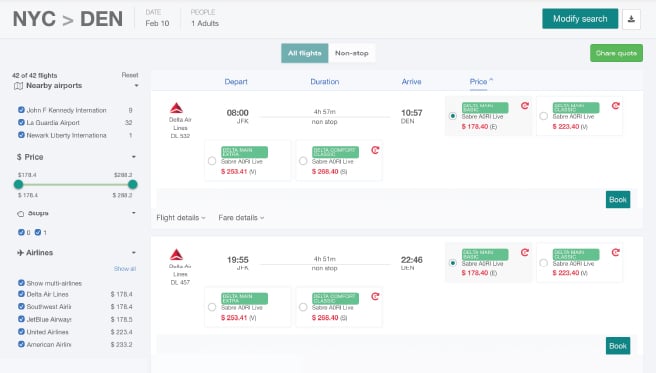
Task: Select the $268.40 Comfort Classic fare for DL 457
Action: click(x=303, y=307)
